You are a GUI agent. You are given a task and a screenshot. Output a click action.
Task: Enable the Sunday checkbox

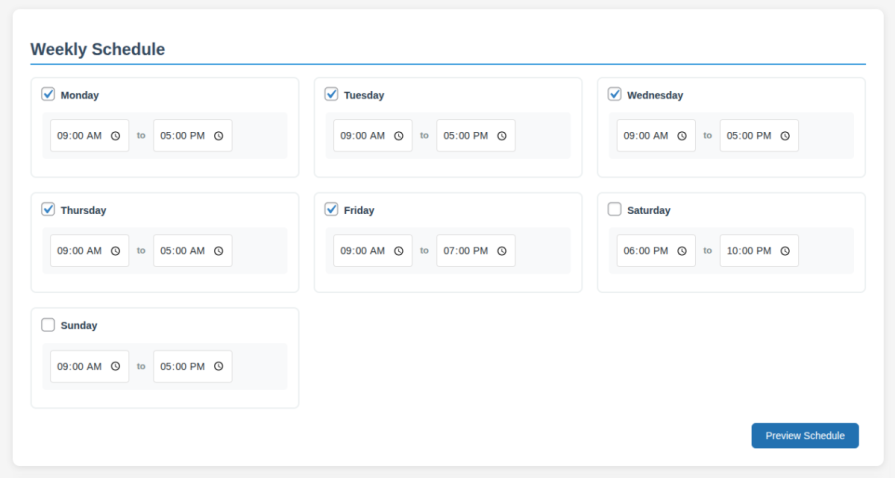(x=48, y=325)
